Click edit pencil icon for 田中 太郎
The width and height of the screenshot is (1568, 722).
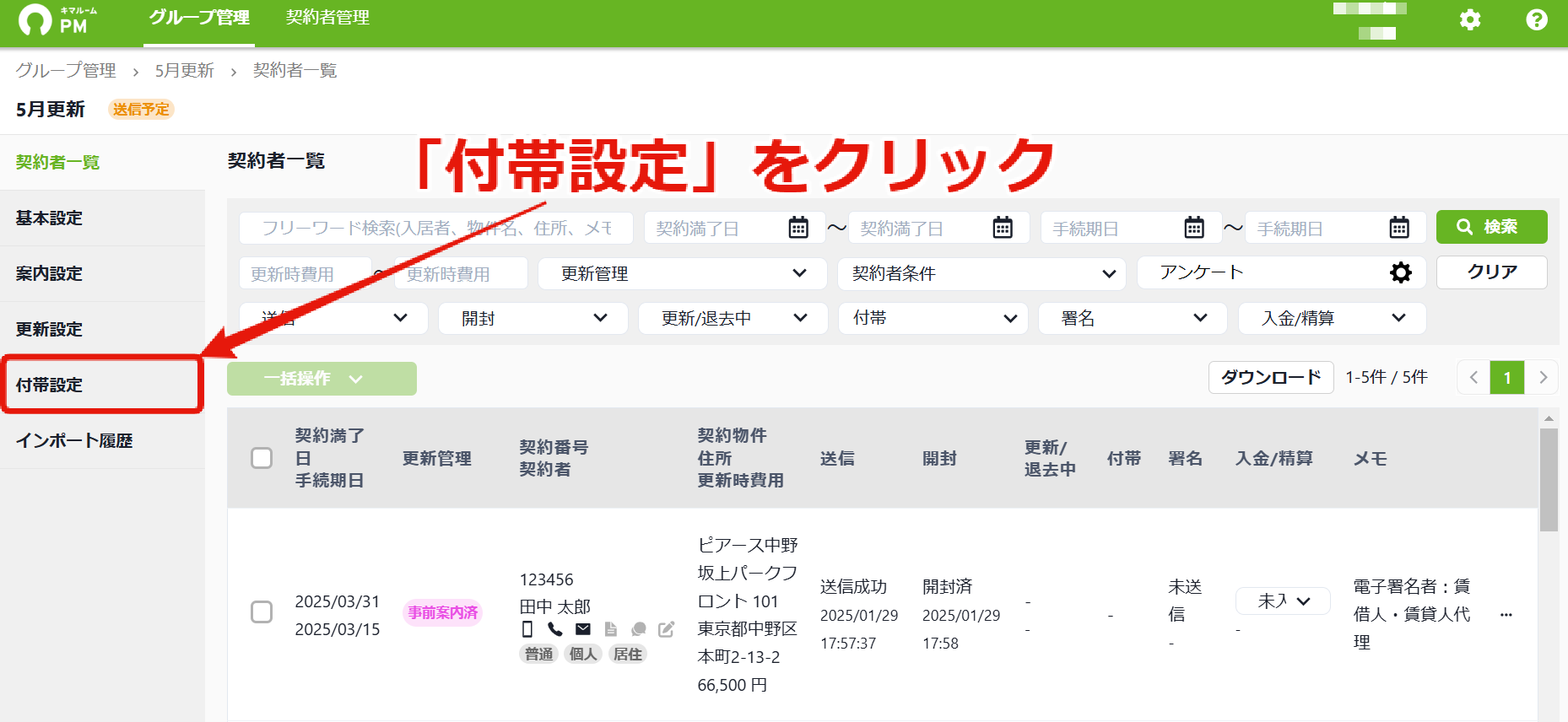coord(667,629)
